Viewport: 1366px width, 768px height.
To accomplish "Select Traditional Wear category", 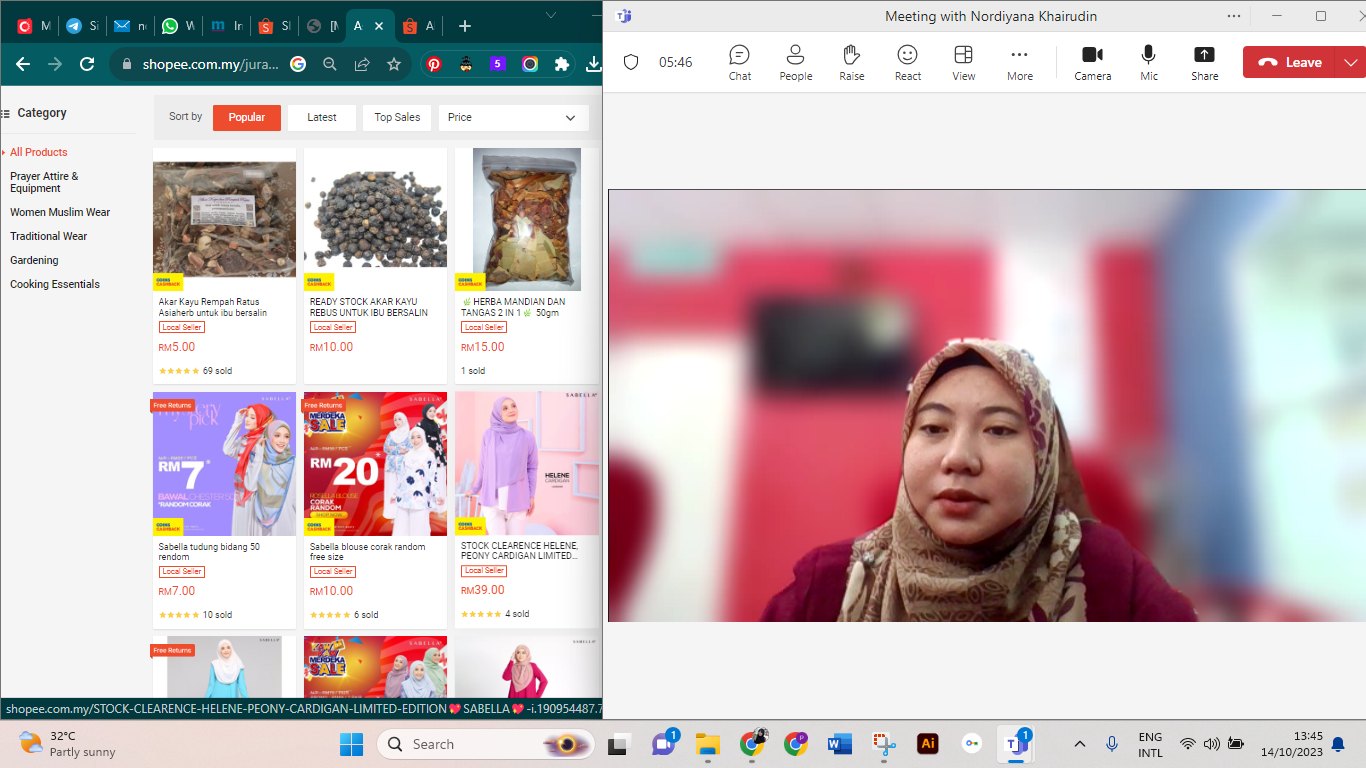I will click(49, 236).
